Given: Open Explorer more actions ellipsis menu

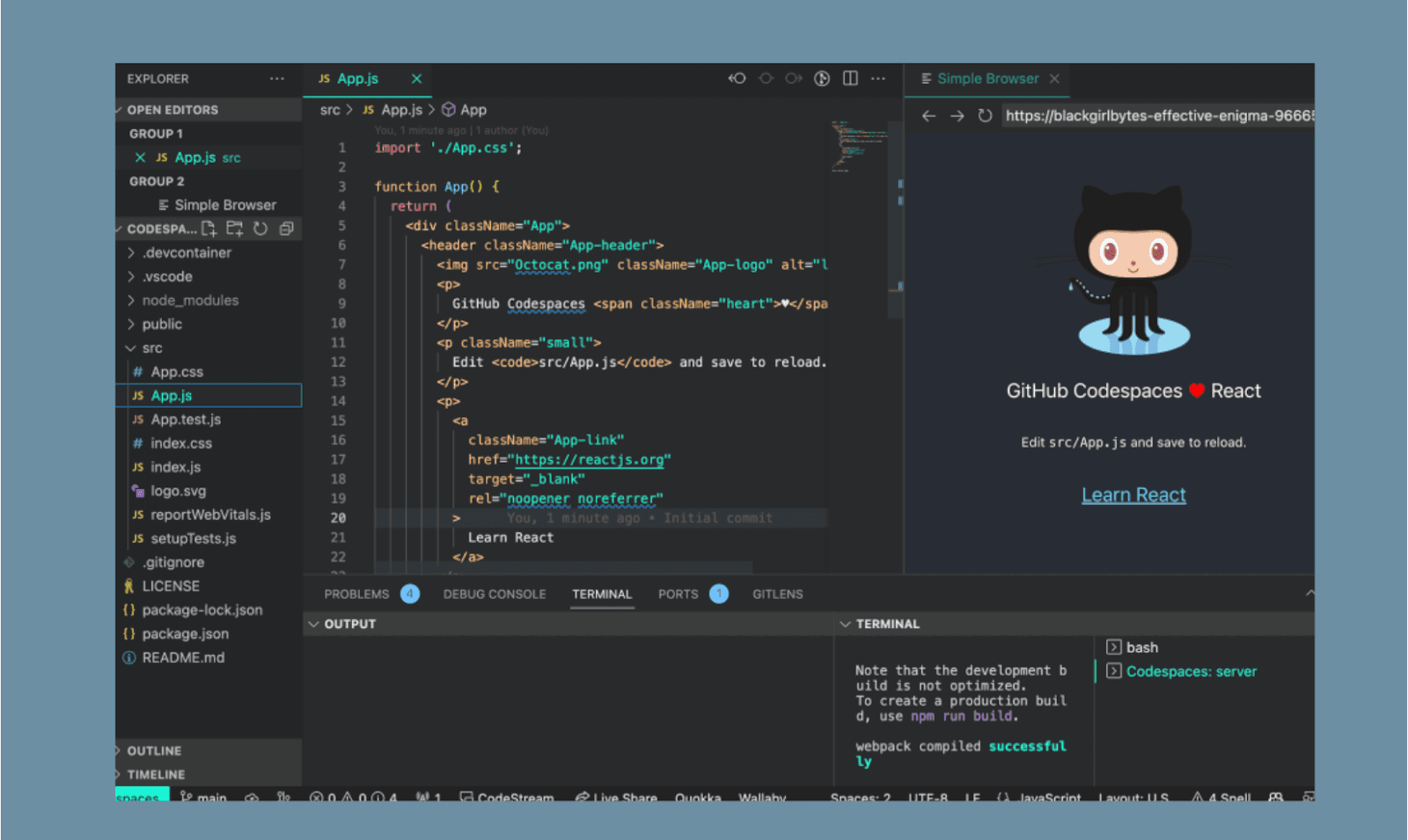Looking at the screenshot, I should click(277, 78).
